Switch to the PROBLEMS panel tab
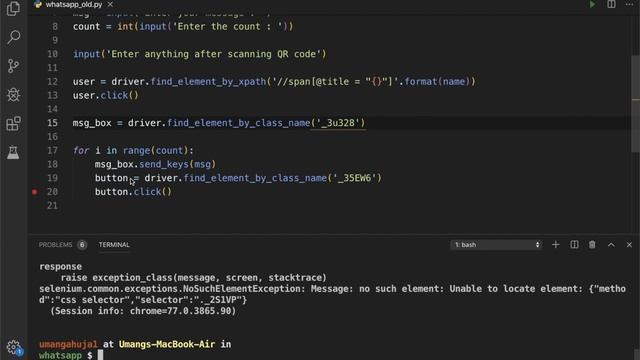The image size is (640, 360). pos(56,245)
